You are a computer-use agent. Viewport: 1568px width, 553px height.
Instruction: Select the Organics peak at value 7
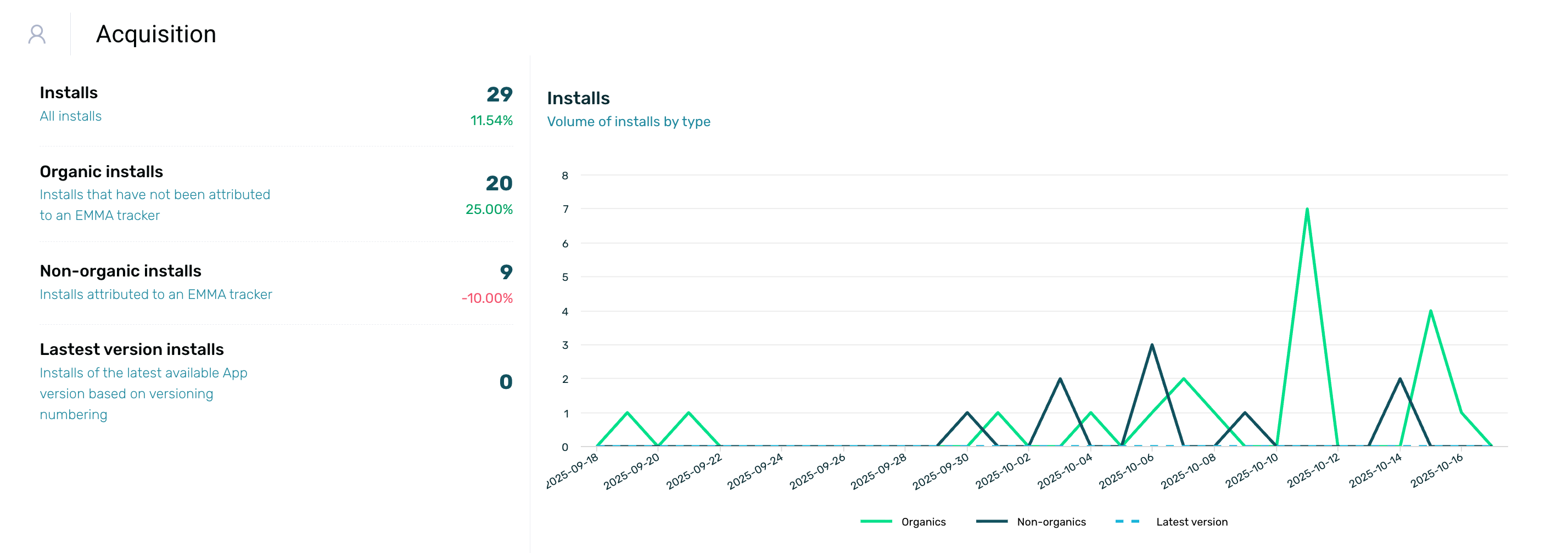point(1306,209)
